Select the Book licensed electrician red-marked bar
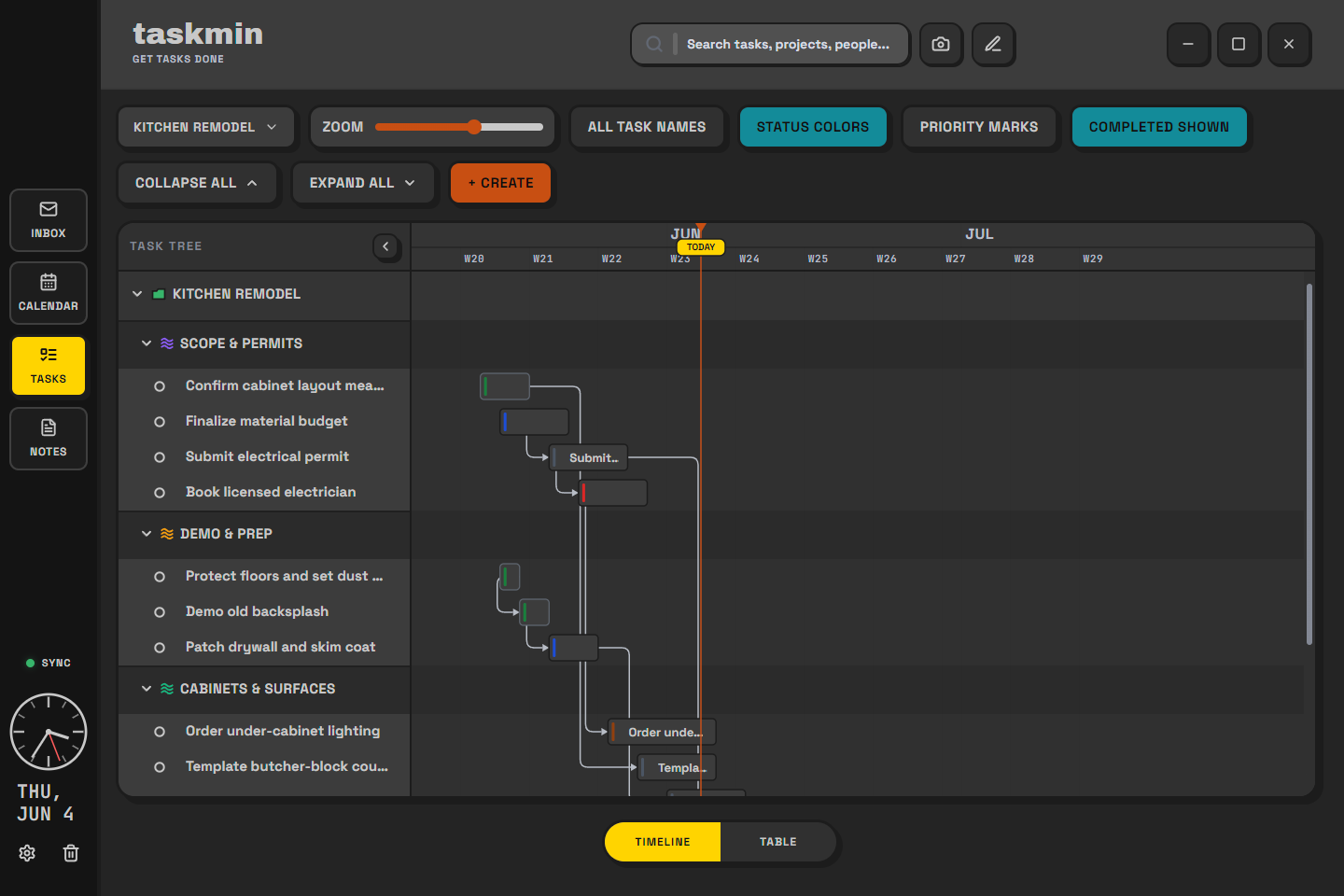Image resolution: width=1344 pixels, height=896 pixels. (x=613, y=493)
